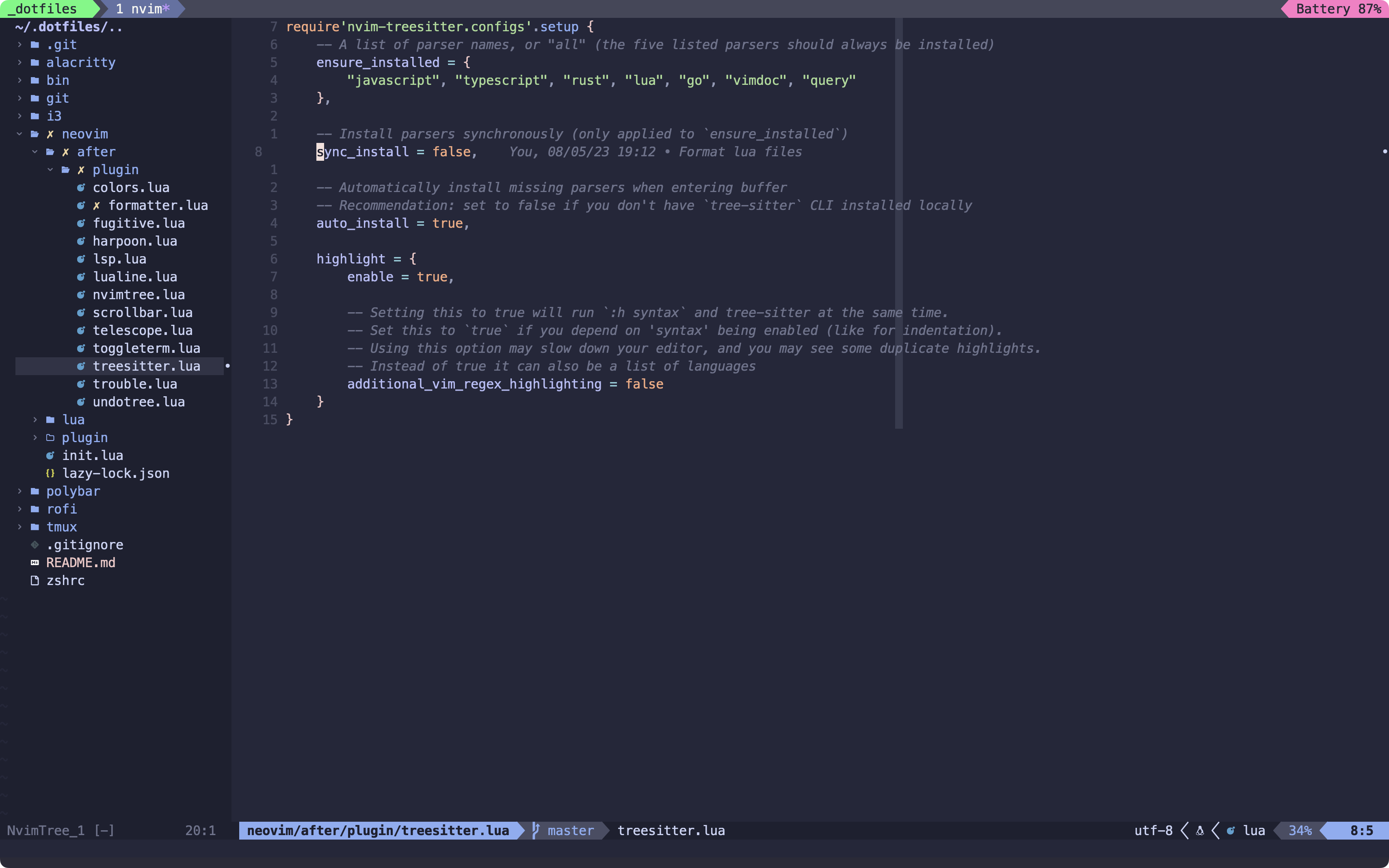
Task: Collapse the neovim folder chevron
Action: pyautogui.click(x=19, y=134)
